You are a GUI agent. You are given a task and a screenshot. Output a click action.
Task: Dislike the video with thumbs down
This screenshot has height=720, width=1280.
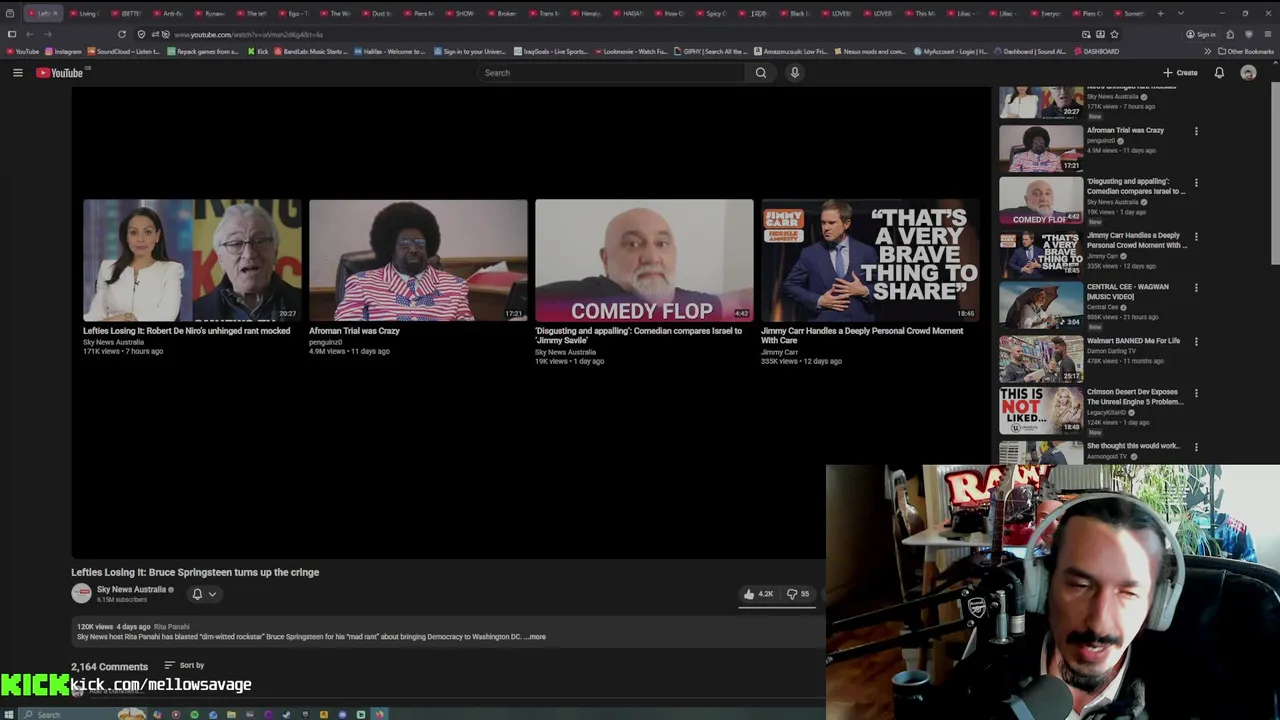(x=798, y=594)
